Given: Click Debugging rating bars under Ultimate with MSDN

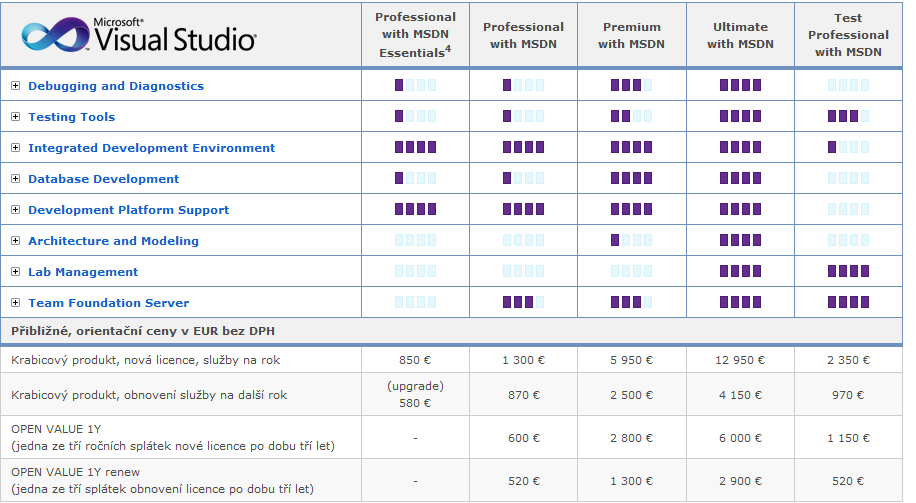Looking at the screenshot, I should coord(740,85).
